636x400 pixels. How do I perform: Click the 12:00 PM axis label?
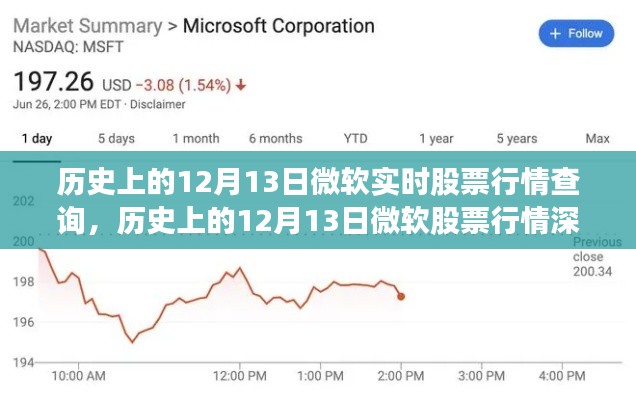pos(240,376)
